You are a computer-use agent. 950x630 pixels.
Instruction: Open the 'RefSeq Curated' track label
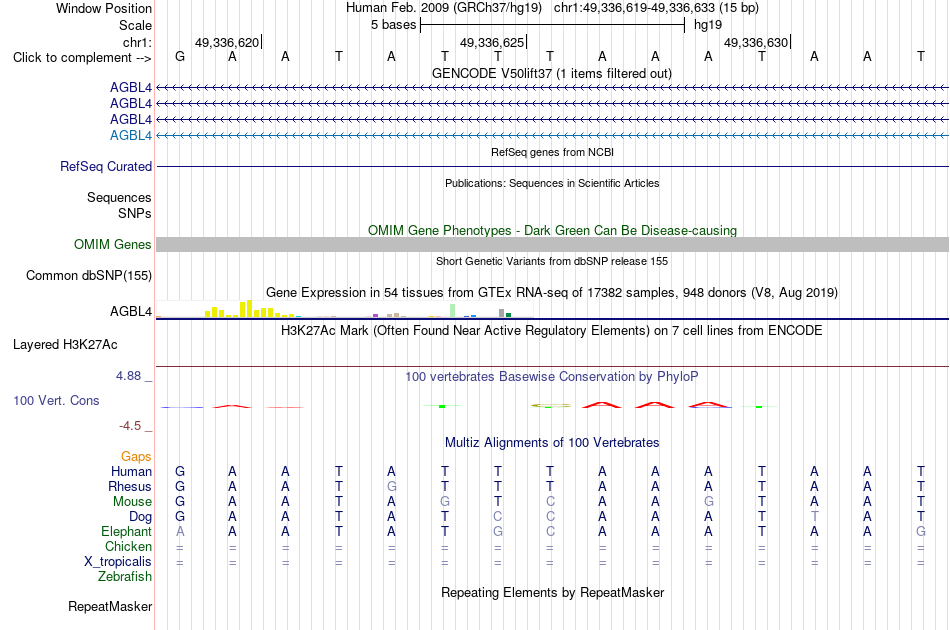click(x=105, y=167)
